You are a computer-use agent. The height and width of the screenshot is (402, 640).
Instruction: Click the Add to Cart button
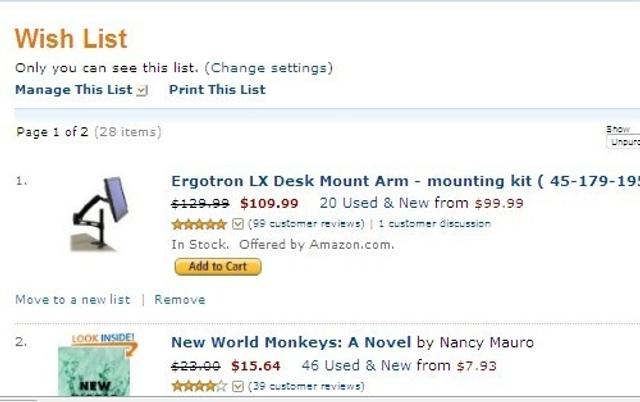coord(217,267)
